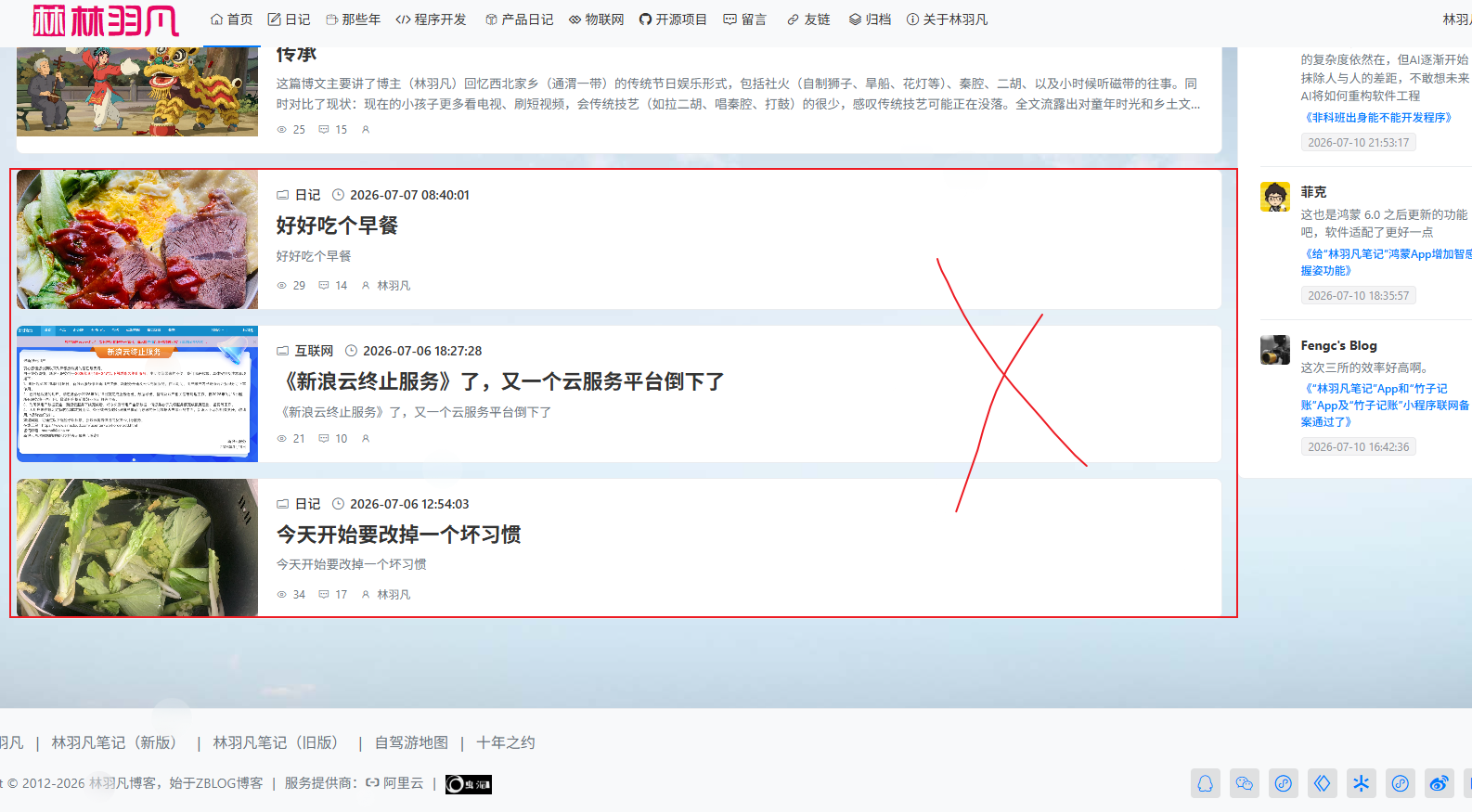
Task: Click the comment icon showing 17
Action: (324, 595)
